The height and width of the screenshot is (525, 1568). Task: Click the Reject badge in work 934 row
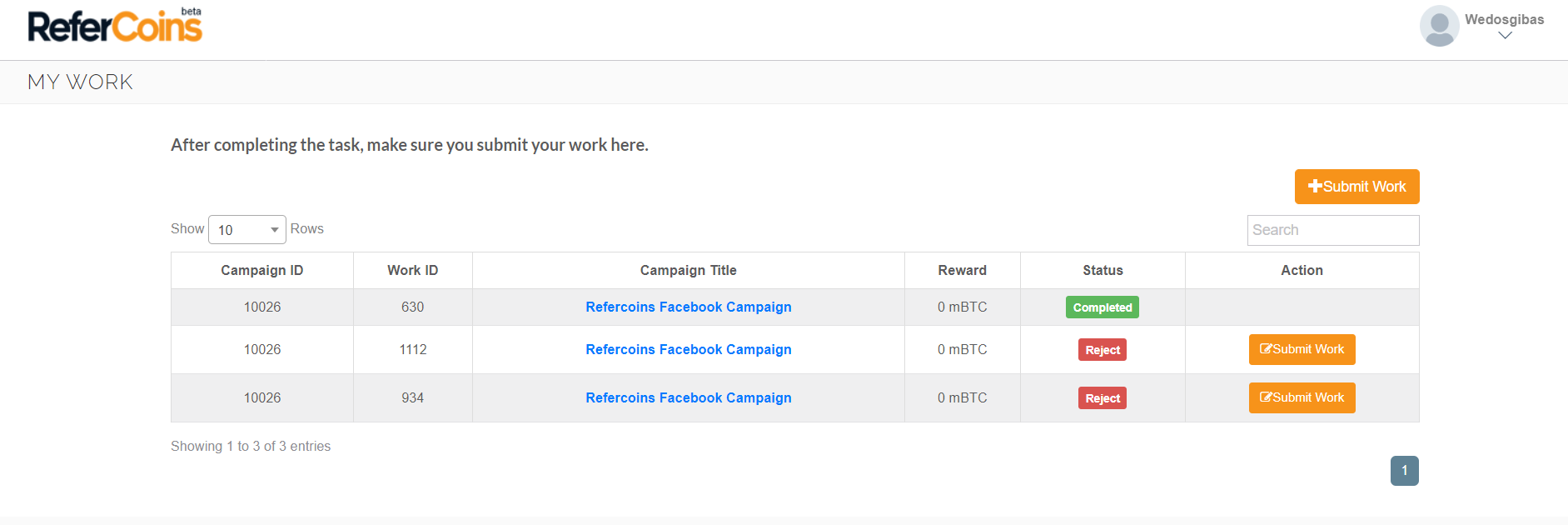1103,398
